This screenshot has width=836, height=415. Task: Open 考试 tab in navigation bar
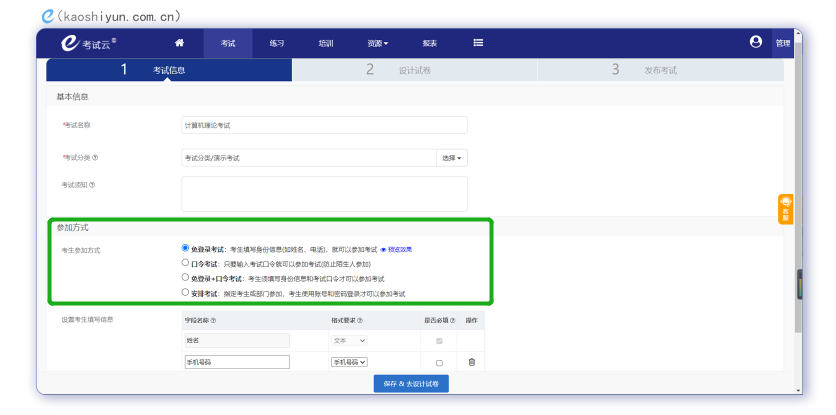[228, 44]
